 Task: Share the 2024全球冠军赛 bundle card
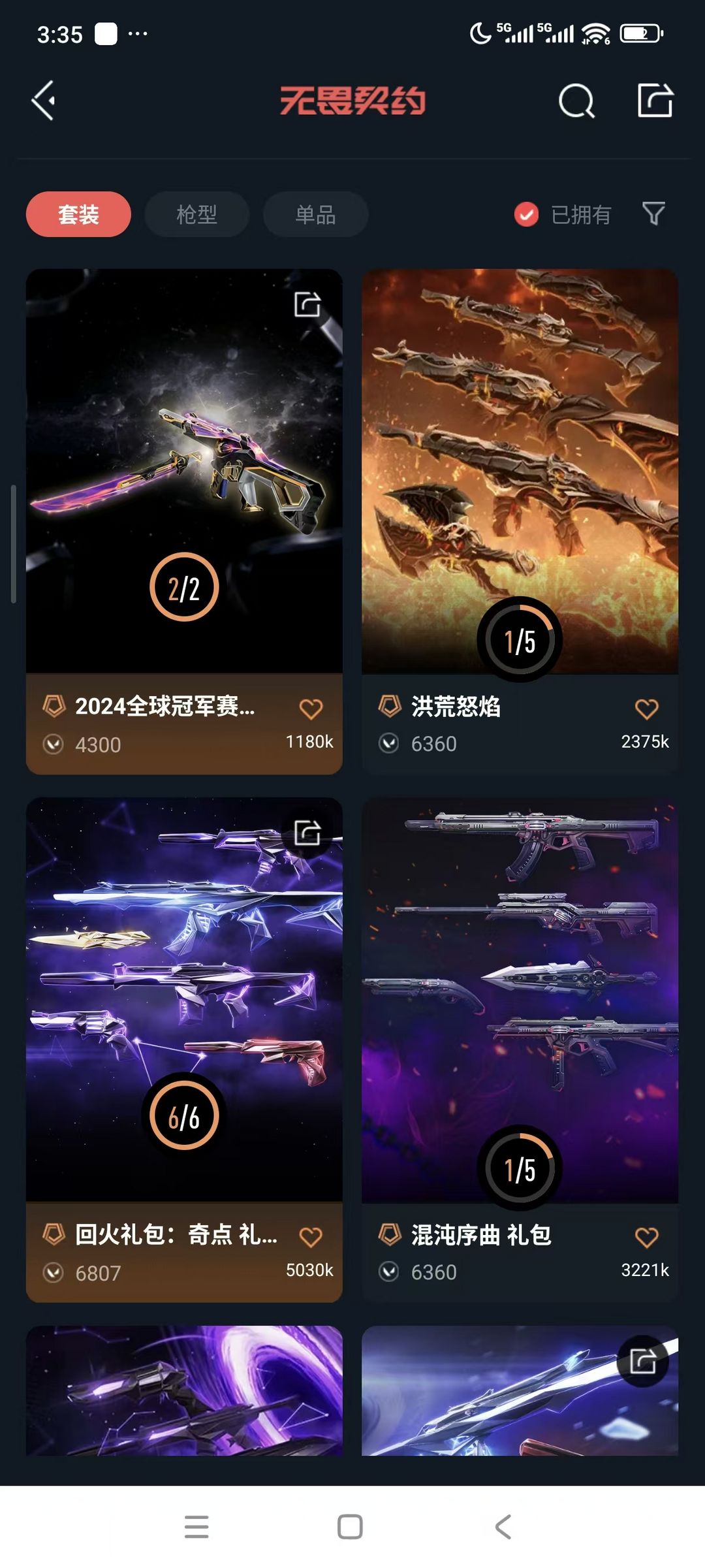coord(307,304)
